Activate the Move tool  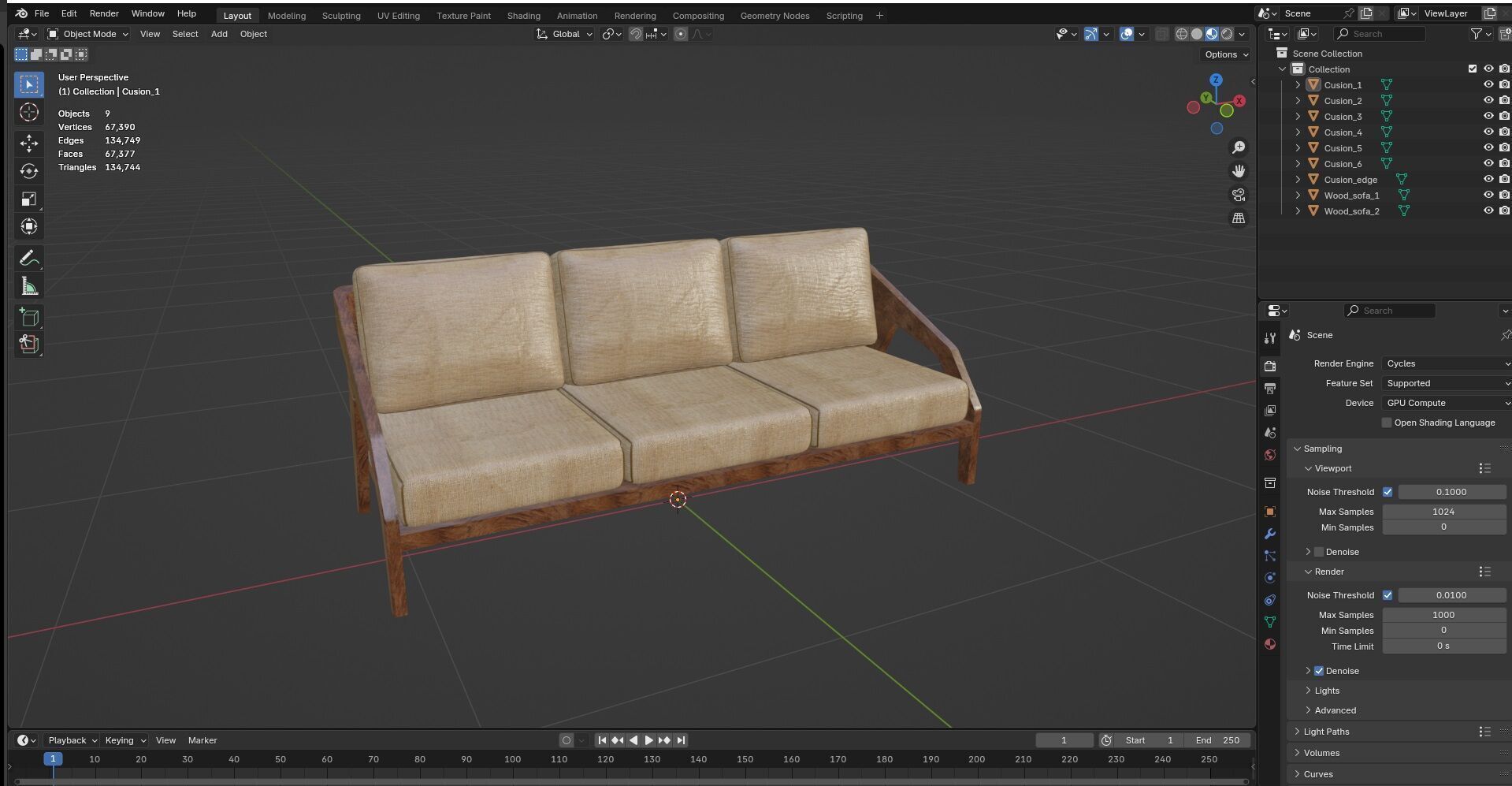pyautogui.click(x=29, y=143)
